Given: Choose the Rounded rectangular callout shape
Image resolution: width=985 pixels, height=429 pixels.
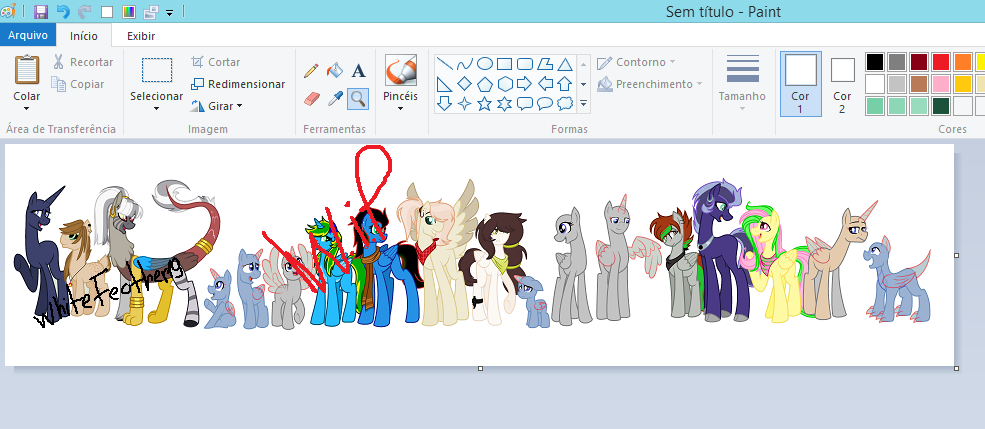Looking at the screenshot, I should pyautogui.click(x=525, y=104).
